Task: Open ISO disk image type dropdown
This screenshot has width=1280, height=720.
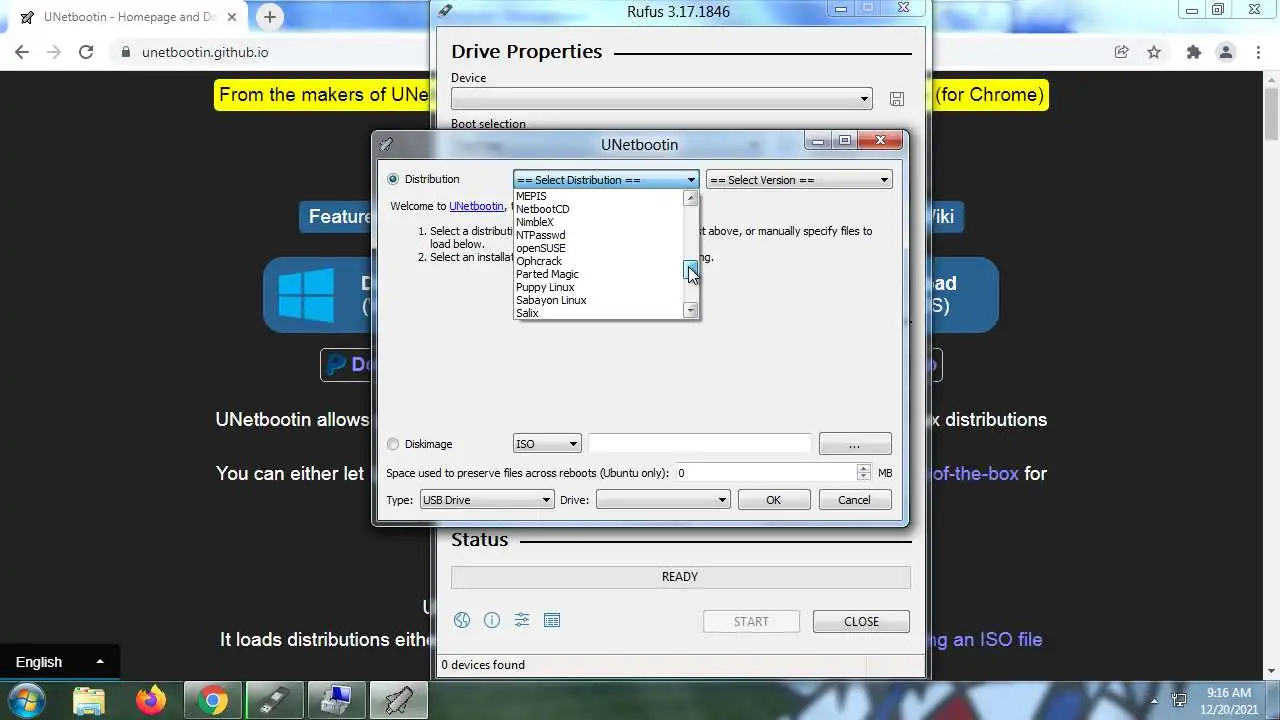Action: tap(547, 444)
